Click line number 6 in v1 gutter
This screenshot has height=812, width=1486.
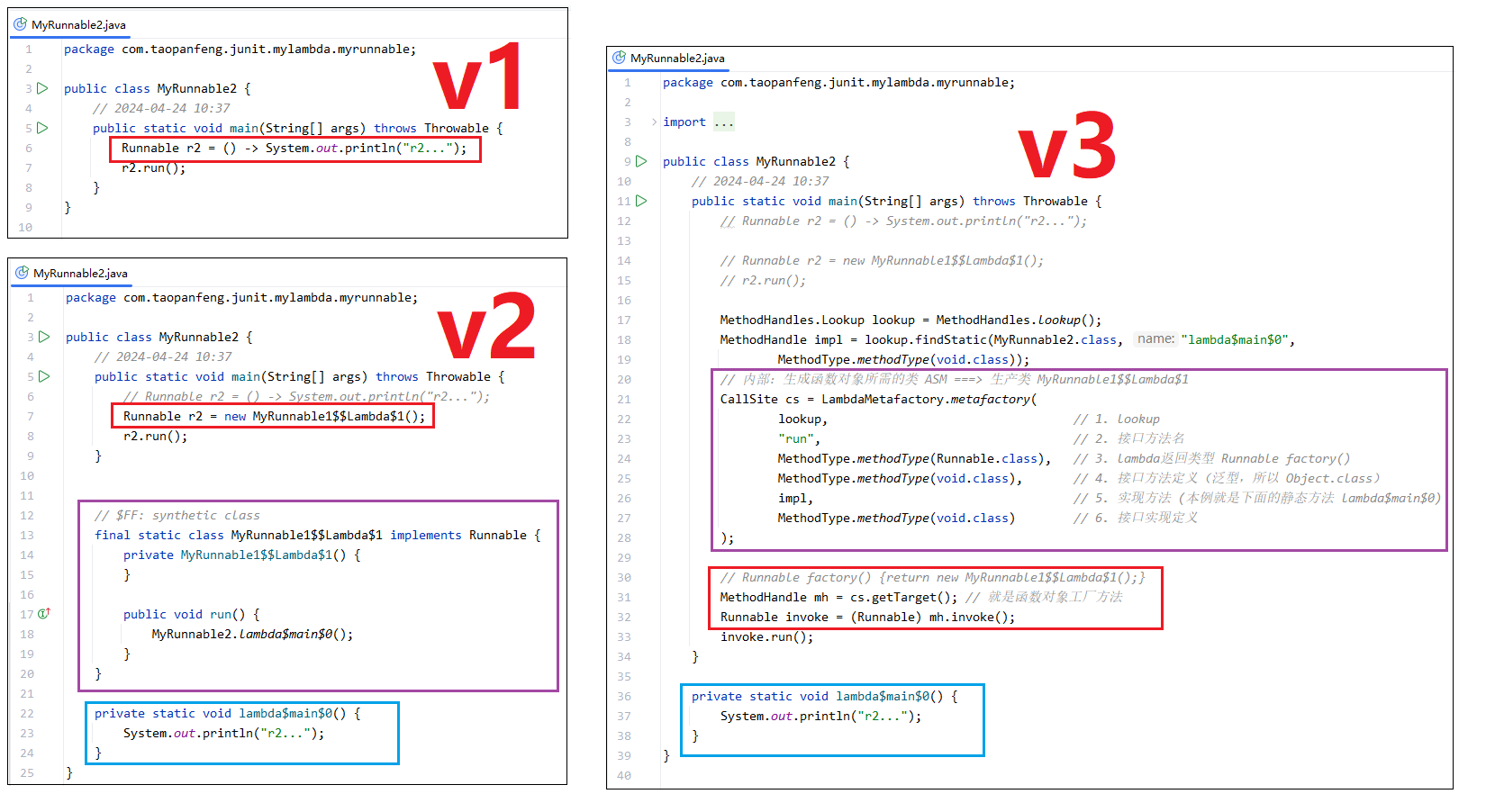[x=29, y=149]
